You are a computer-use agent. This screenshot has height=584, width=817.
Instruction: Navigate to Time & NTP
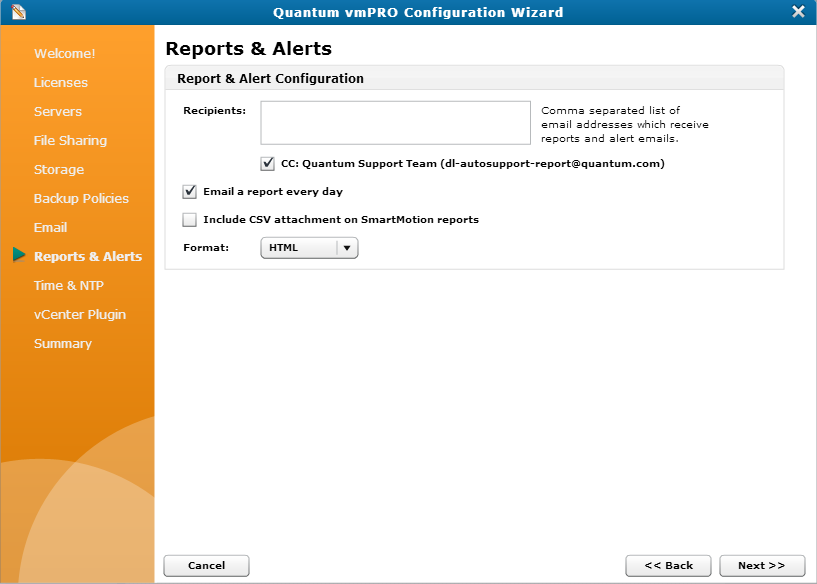point(65,285)
